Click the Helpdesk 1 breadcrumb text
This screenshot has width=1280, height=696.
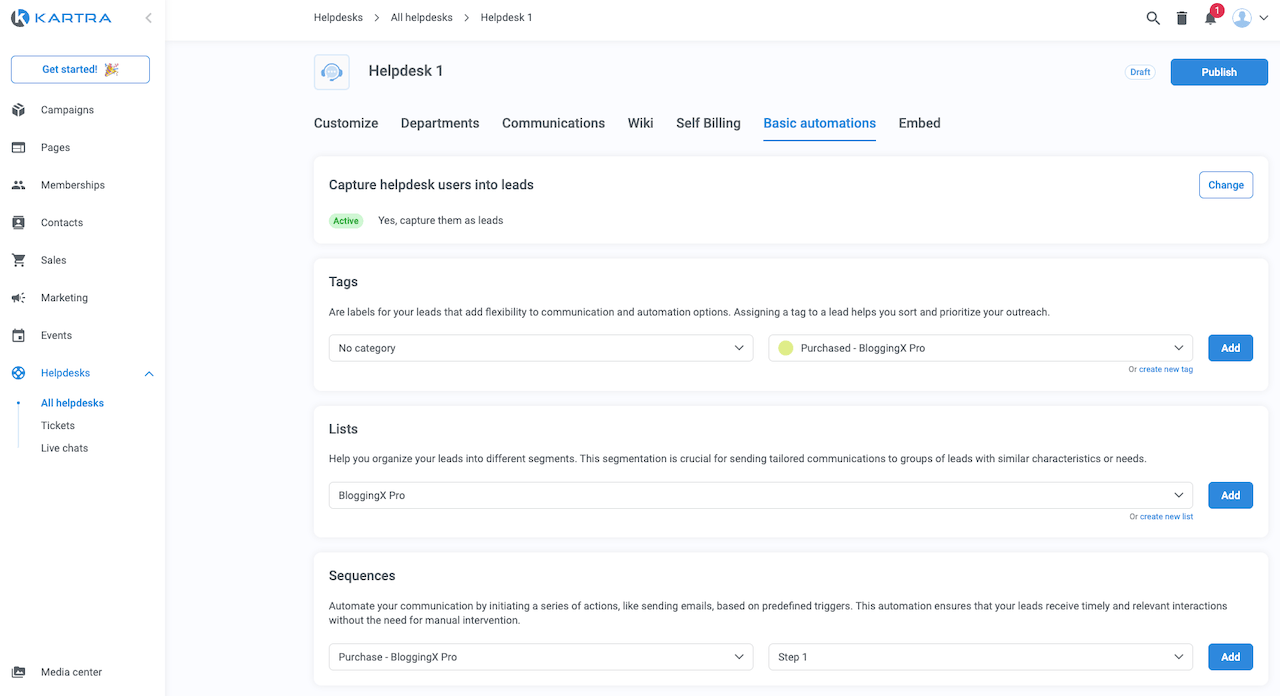tap(506, 18)
